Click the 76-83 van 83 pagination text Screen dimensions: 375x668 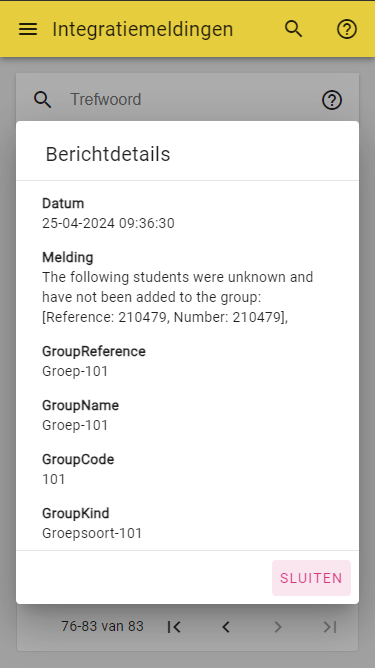pos(102,626)
